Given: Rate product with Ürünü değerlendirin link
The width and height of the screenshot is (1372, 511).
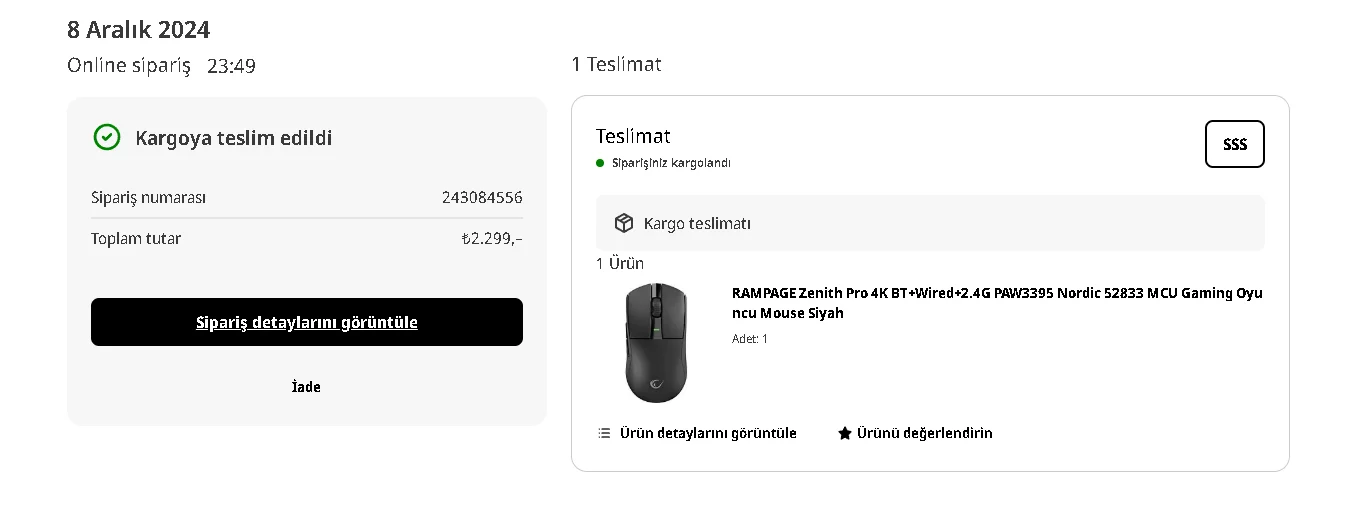Looking at the screenshot, I should (x=924, y=433).
